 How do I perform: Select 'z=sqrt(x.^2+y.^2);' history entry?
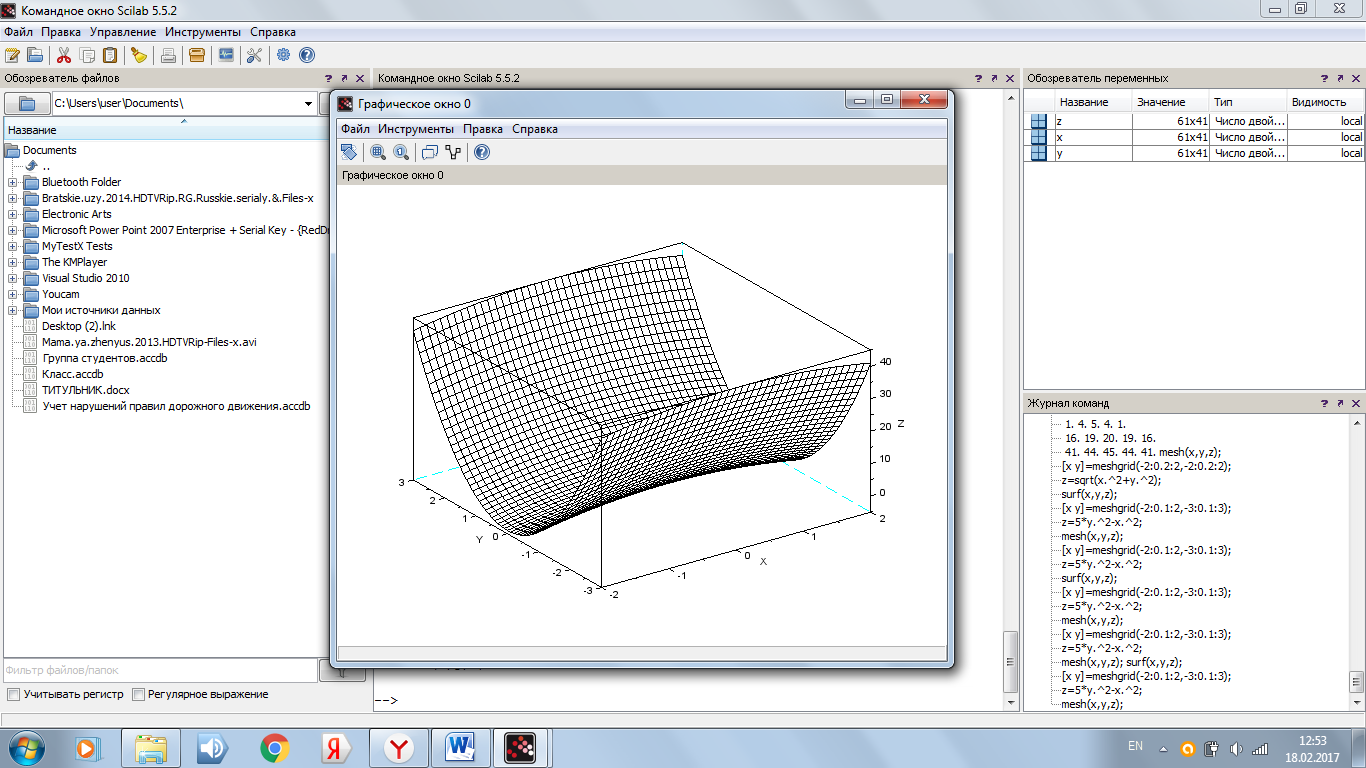point(1112,480)
